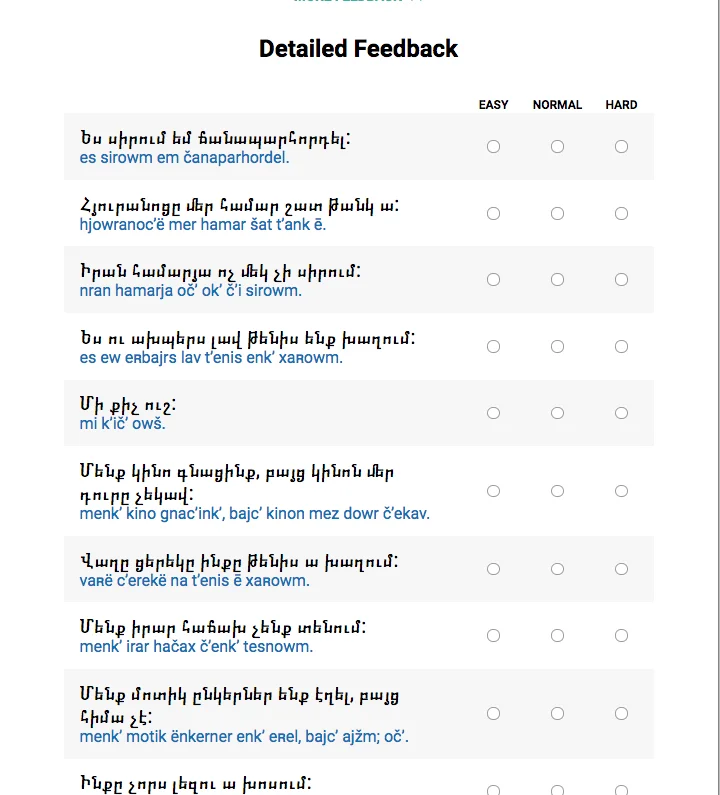Pick Normal for the 'nran hamarja' sentence
Image resolution: width=720 pixels, height=795 pixels.
pyautogui.click(x=557, y=280)
